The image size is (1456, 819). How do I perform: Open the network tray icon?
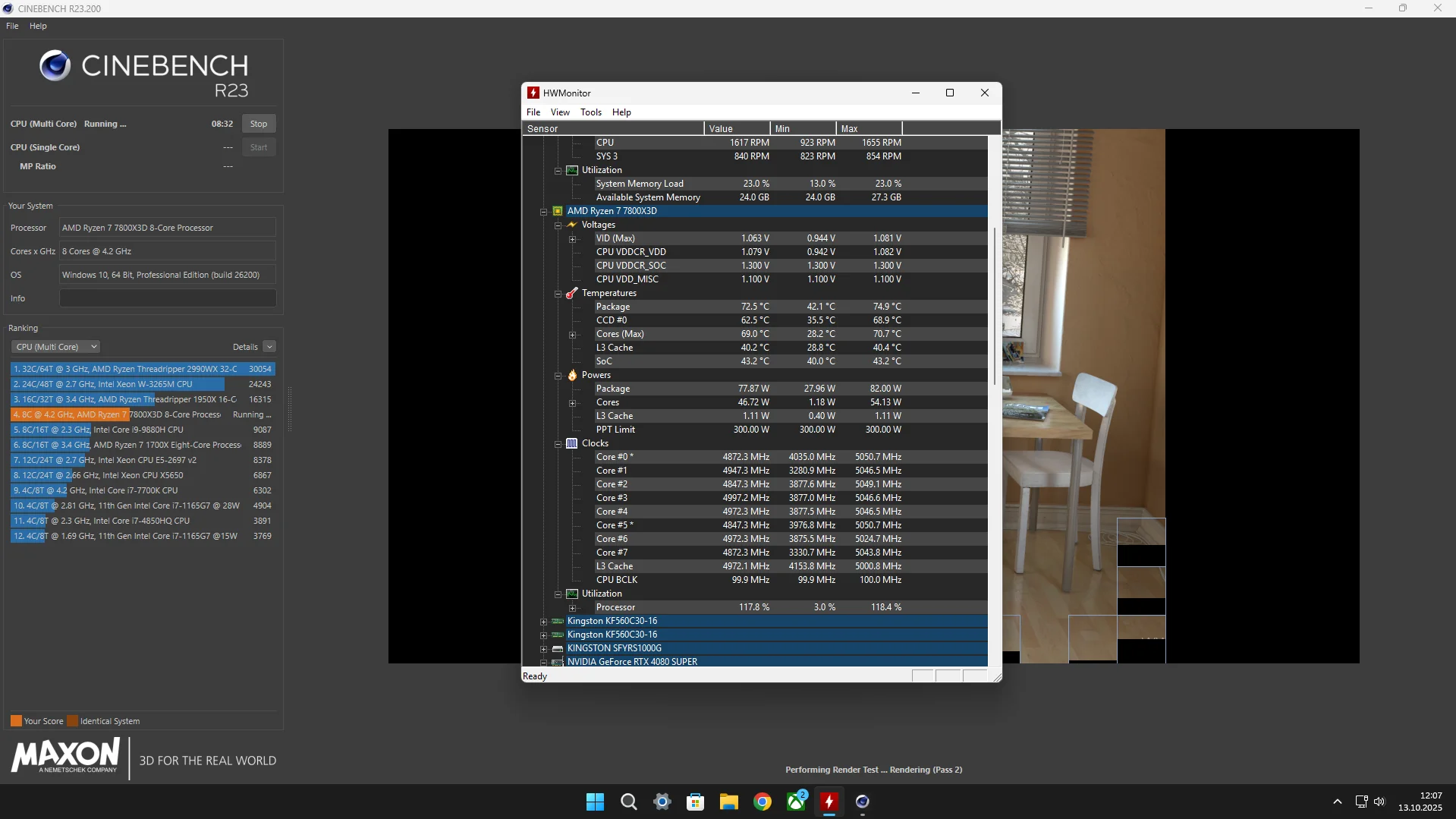pos(1361,802)
